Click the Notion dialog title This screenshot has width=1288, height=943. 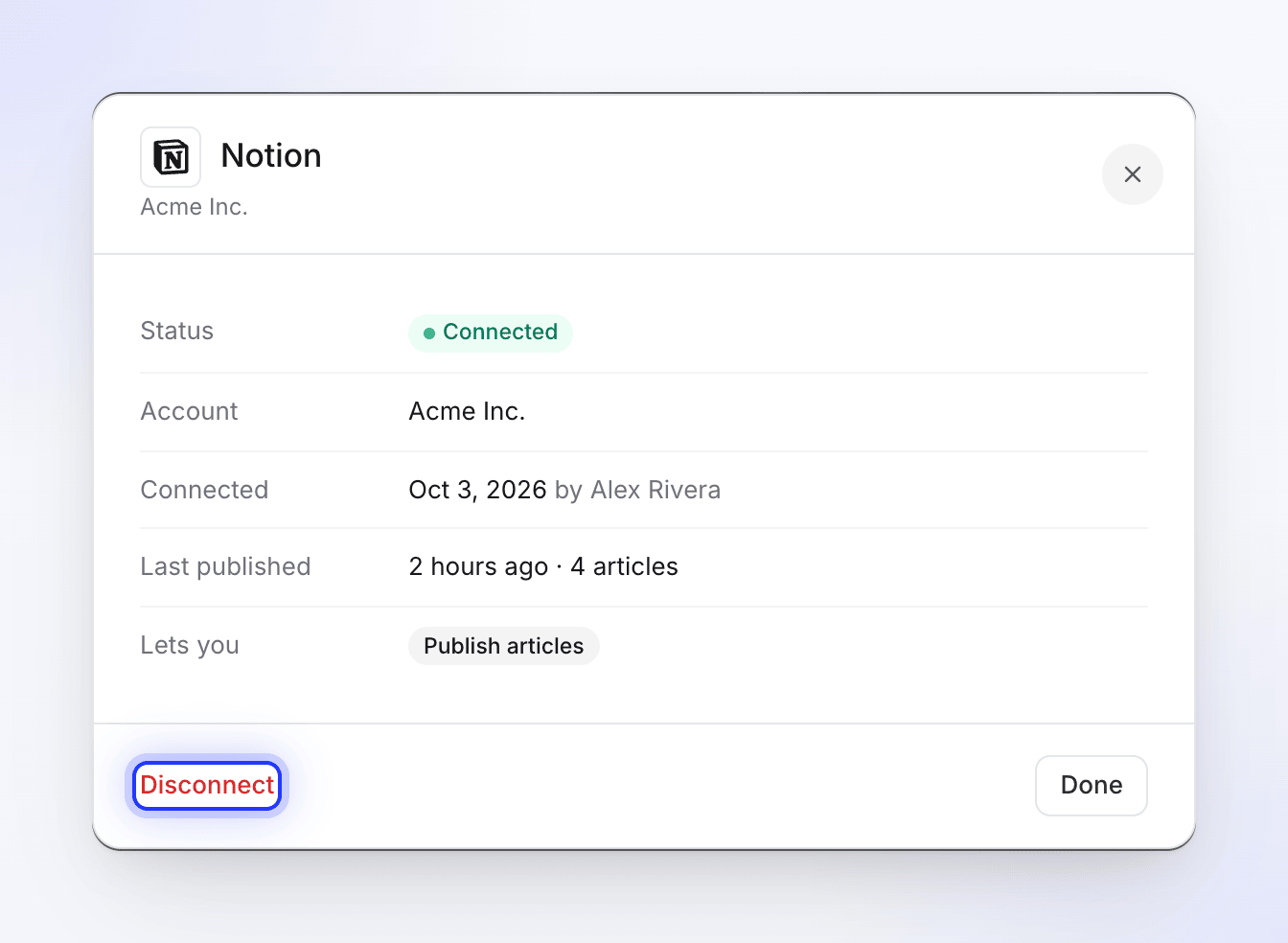point(271,156)
